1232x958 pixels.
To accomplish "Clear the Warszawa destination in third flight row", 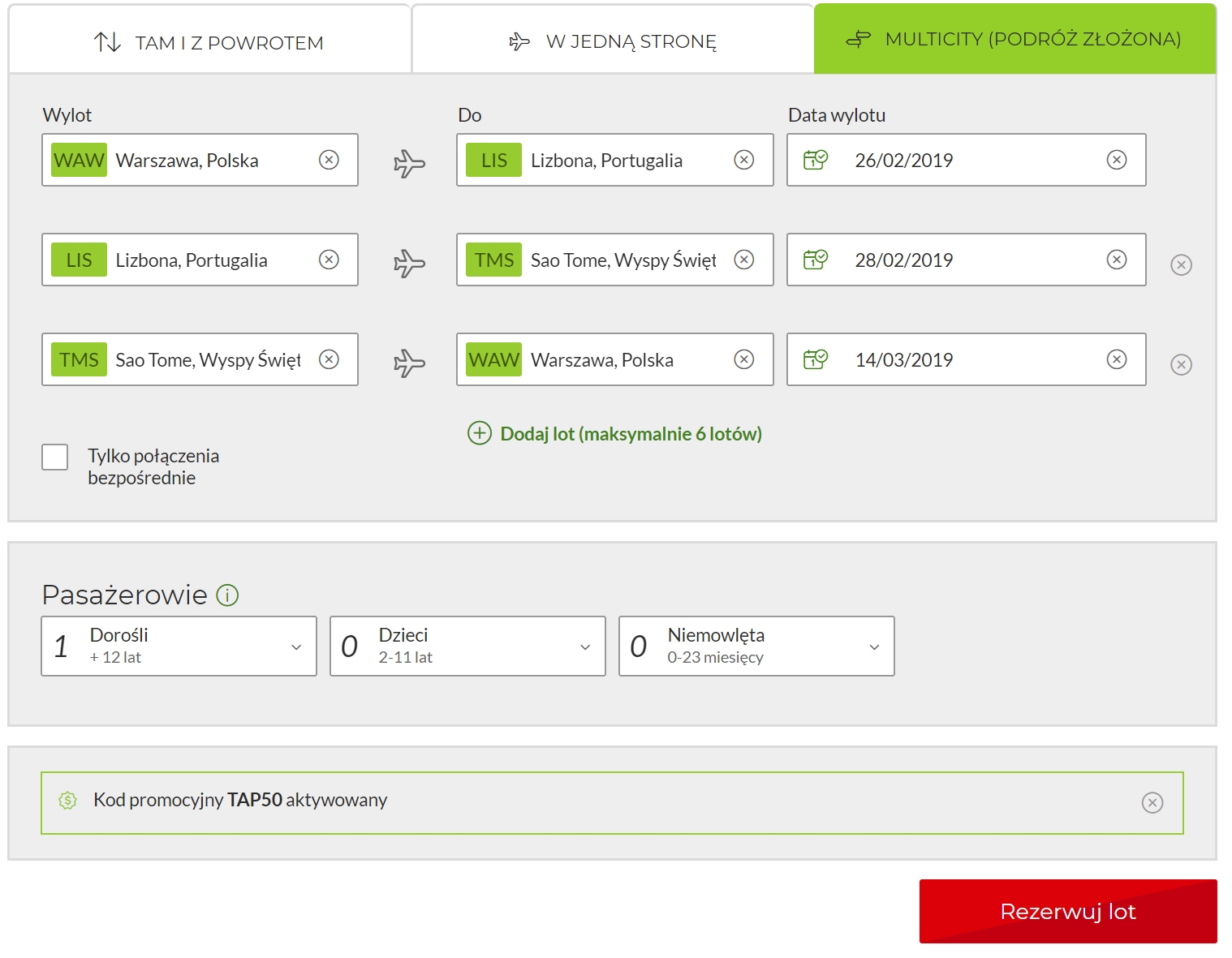I will pyautogui.click(x=744, y=359).
